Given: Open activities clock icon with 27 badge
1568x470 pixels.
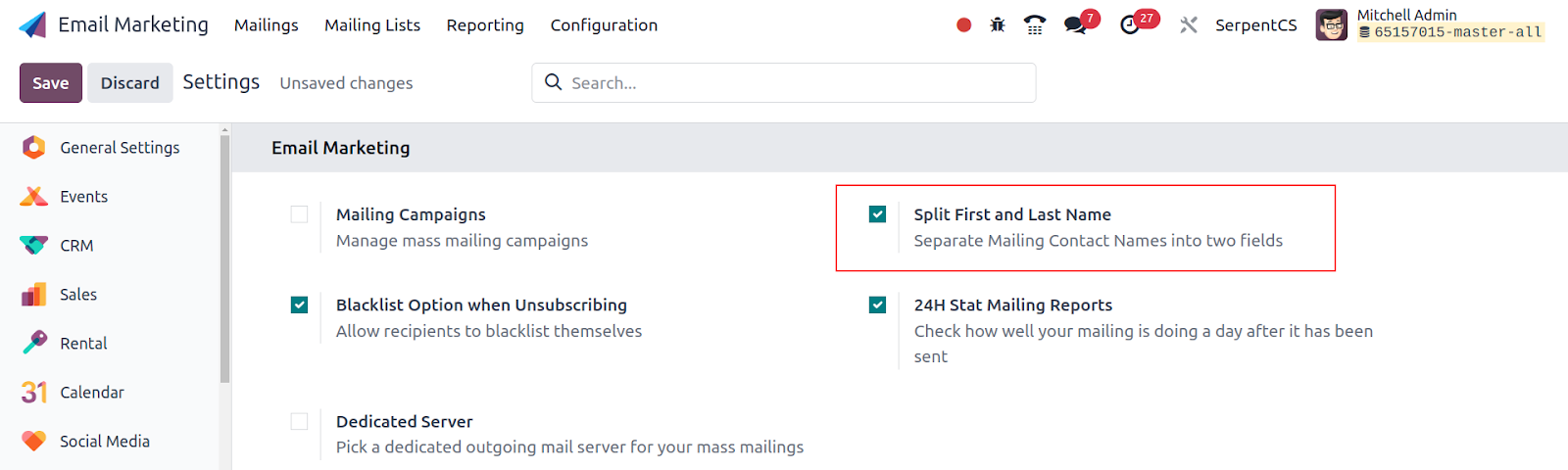Looking at the screenshot, I should tap(1131, 25).
